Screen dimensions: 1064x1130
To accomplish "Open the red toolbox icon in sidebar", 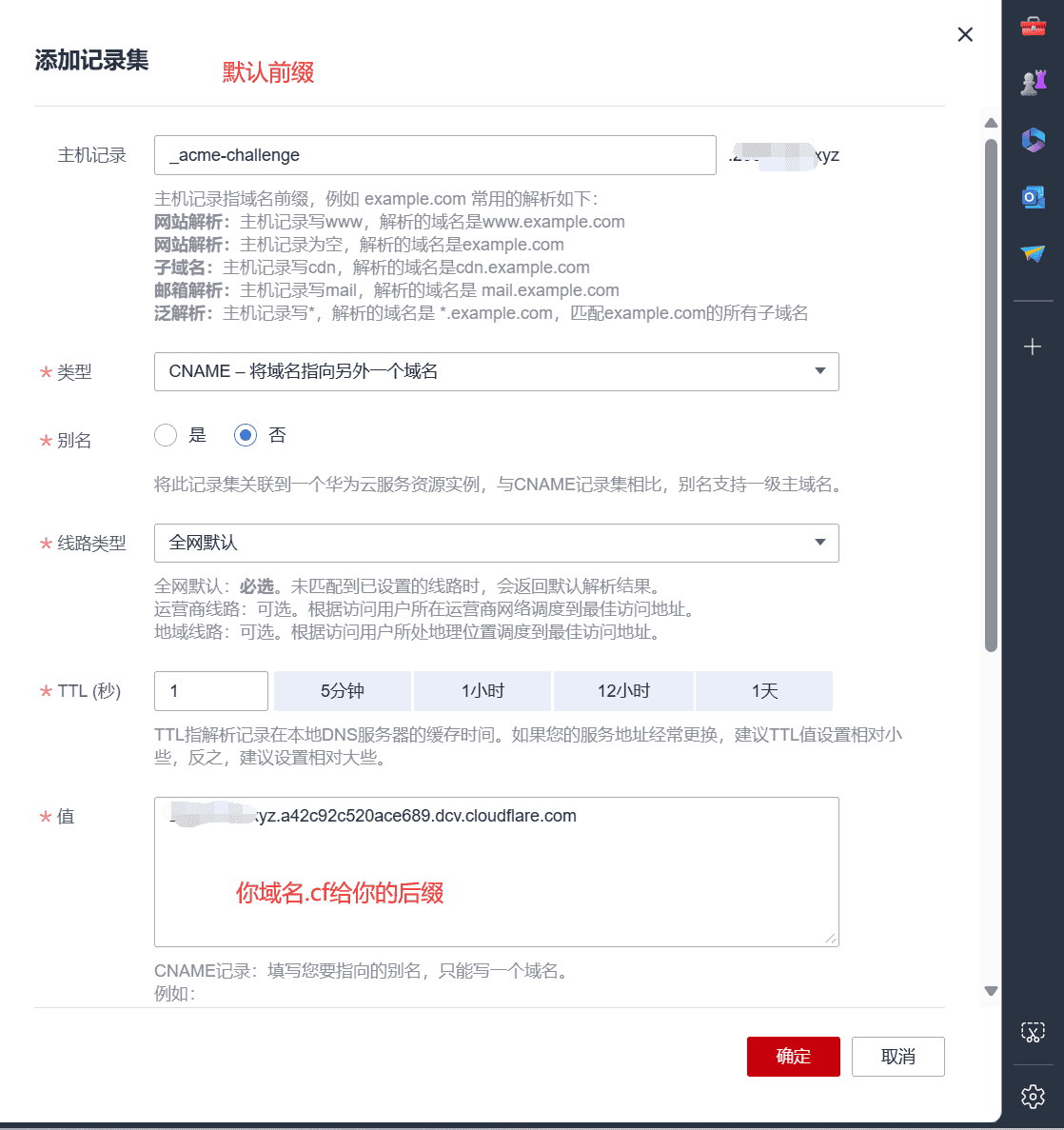I will pyautogui.click(x=1033, y=27).
